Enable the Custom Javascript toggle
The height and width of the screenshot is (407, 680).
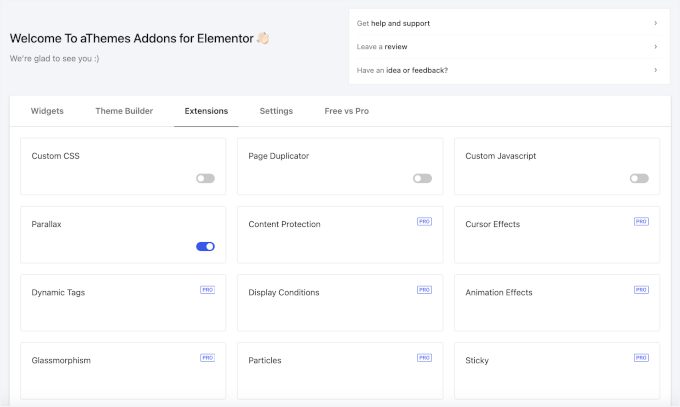pos(639,178)
